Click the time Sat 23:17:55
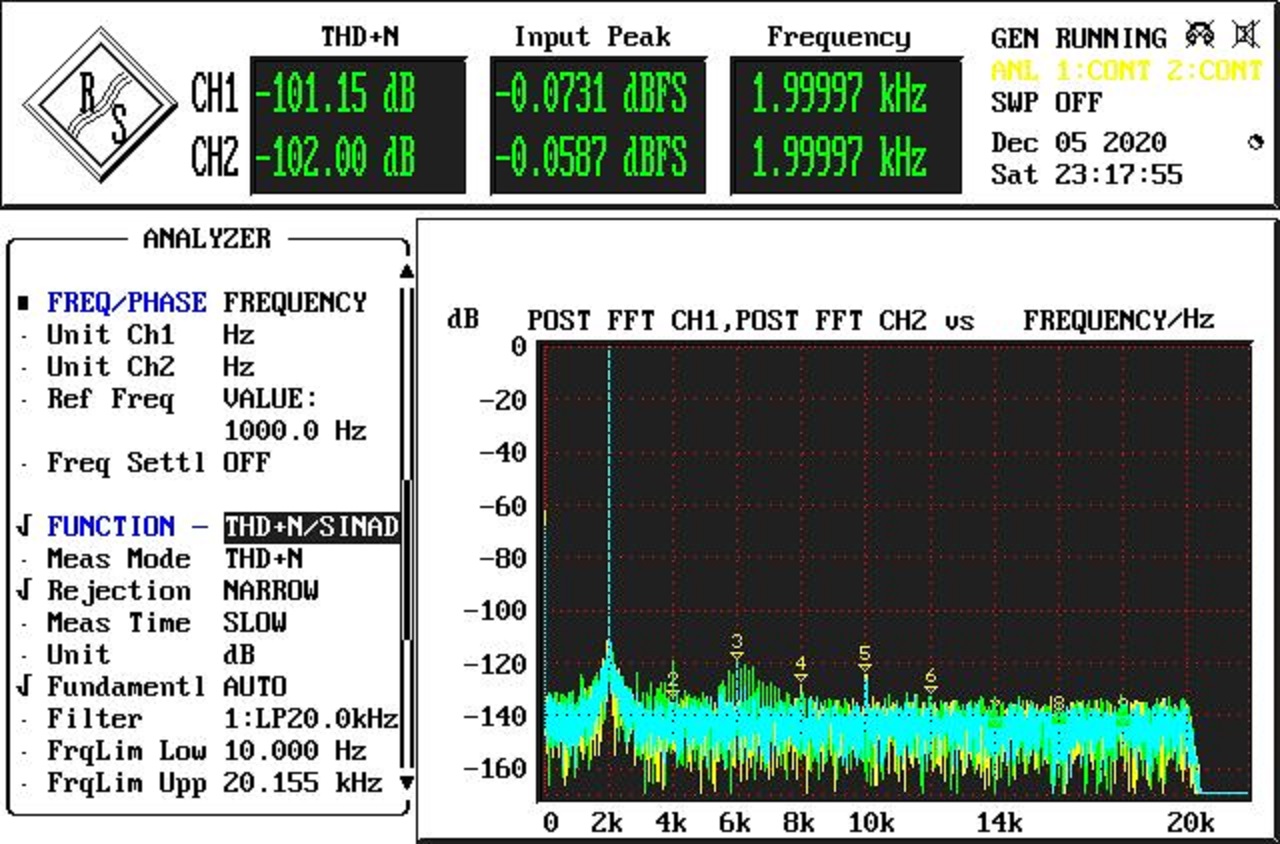 [1087, 175]
